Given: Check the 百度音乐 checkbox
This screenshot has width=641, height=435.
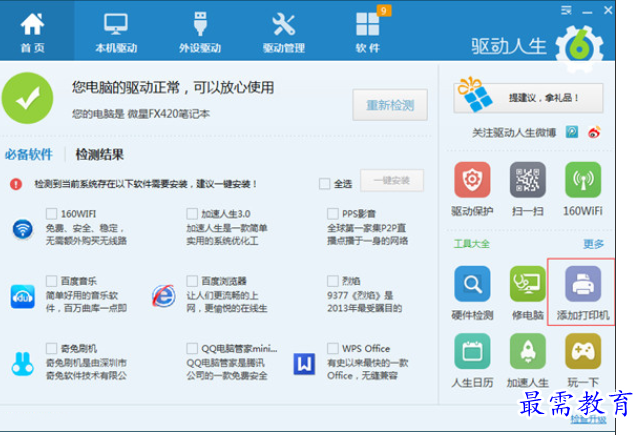Looking at the screenshot, I should click(x=52, y=281).
